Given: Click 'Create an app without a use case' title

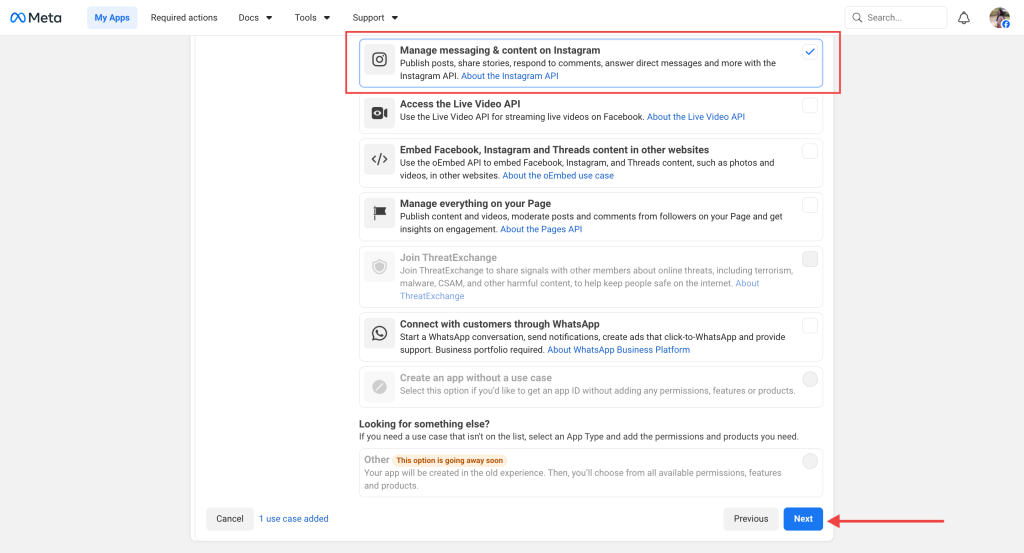Looking at the screenshot, I should 475,377.
